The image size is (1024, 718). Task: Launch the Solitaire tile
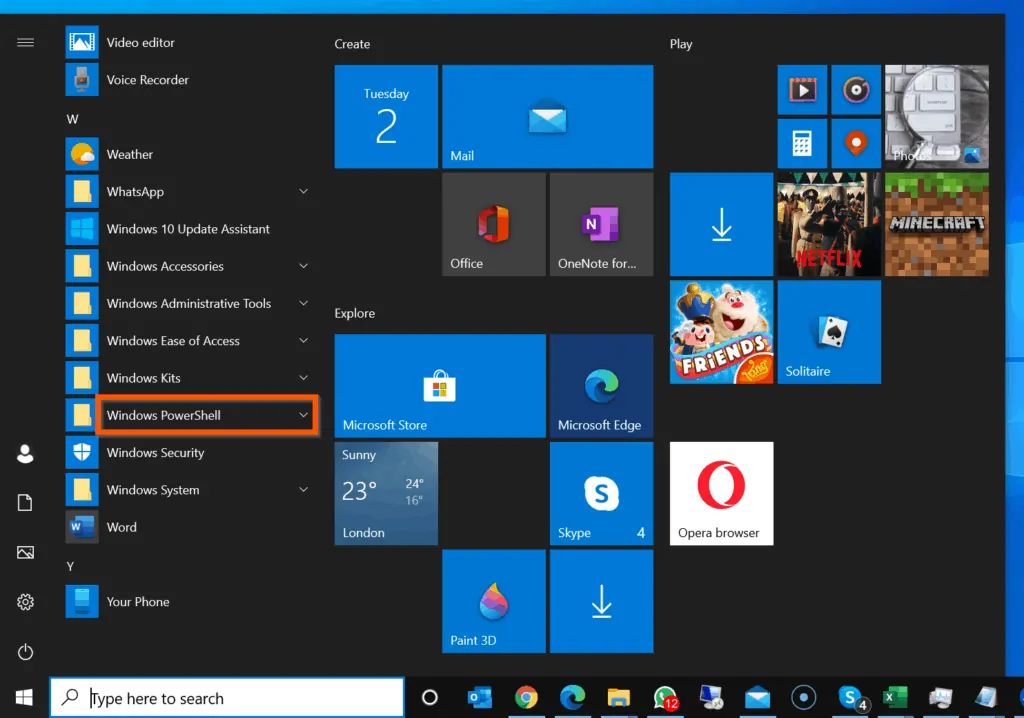point(829,332)
